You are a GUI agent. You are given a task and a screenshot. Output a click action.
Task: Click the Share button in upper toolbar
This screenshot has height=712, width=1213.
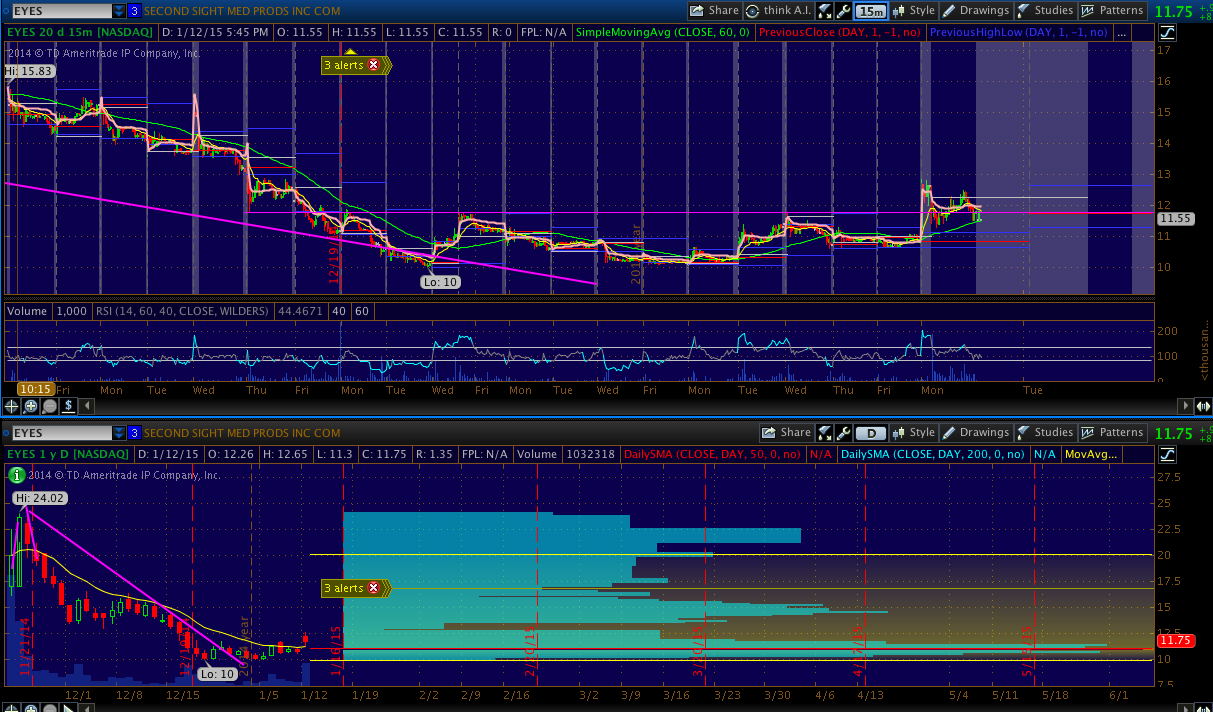[714, 11]
